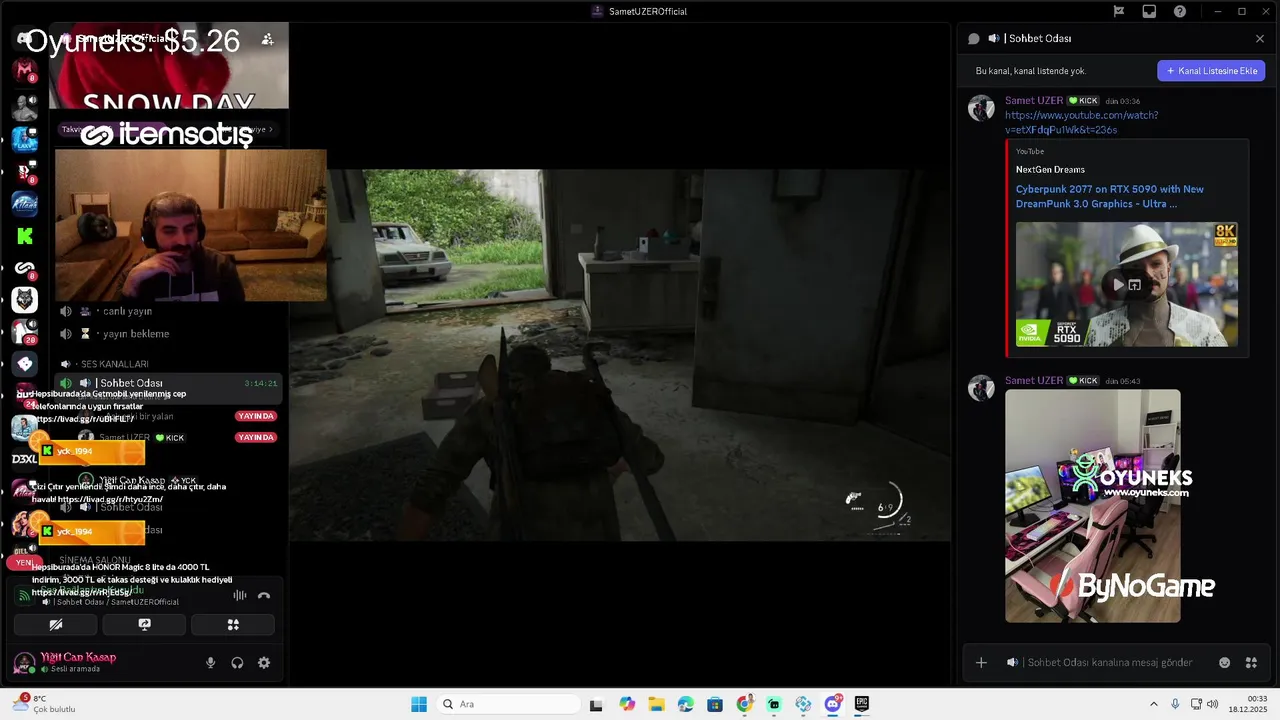Select the canlı yayın voice channel
This screenshot has width=1280, height=720.
pos(167,311)
